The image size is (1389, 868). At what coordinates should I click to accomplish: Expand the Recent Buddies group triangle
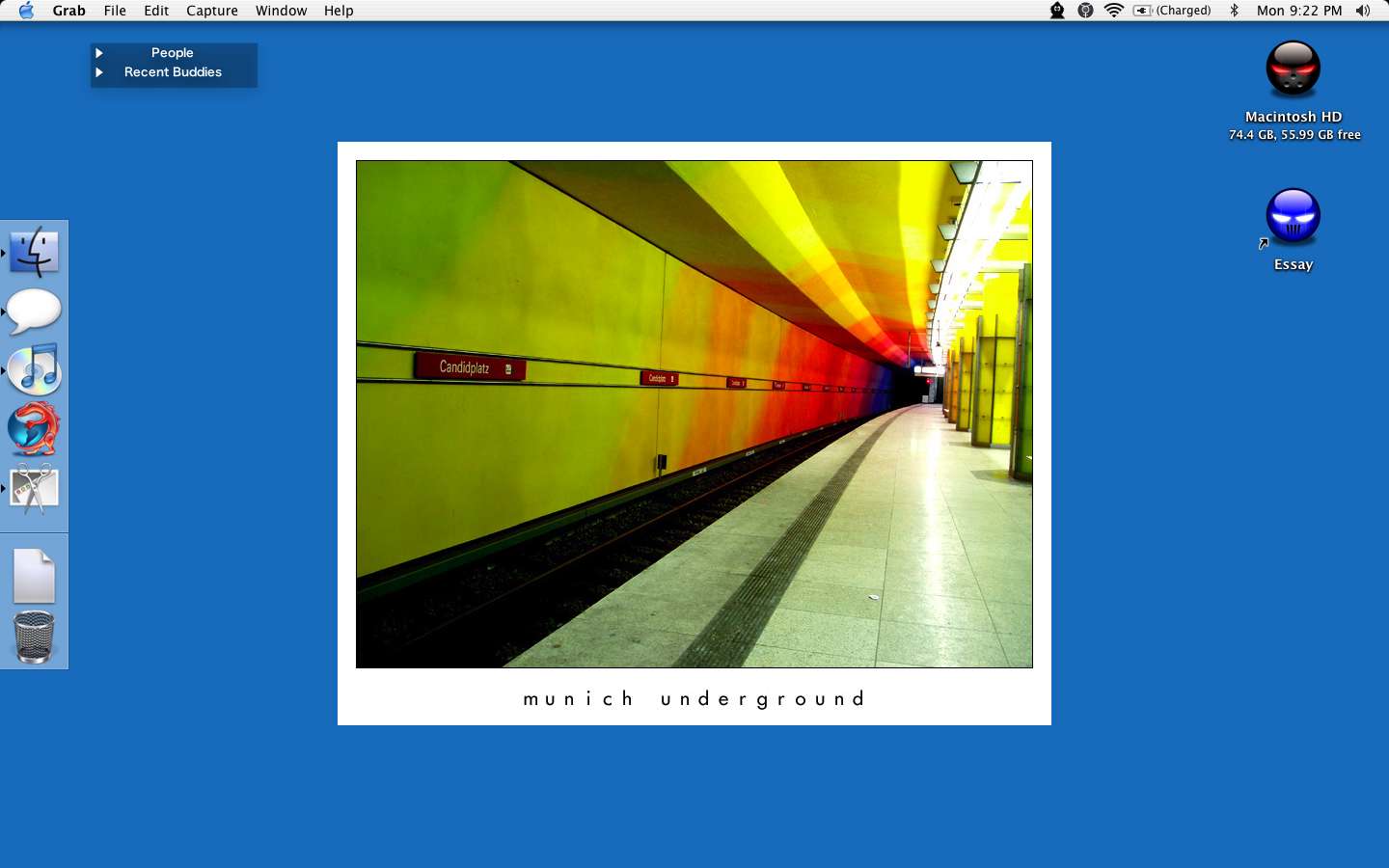point(98,72)
